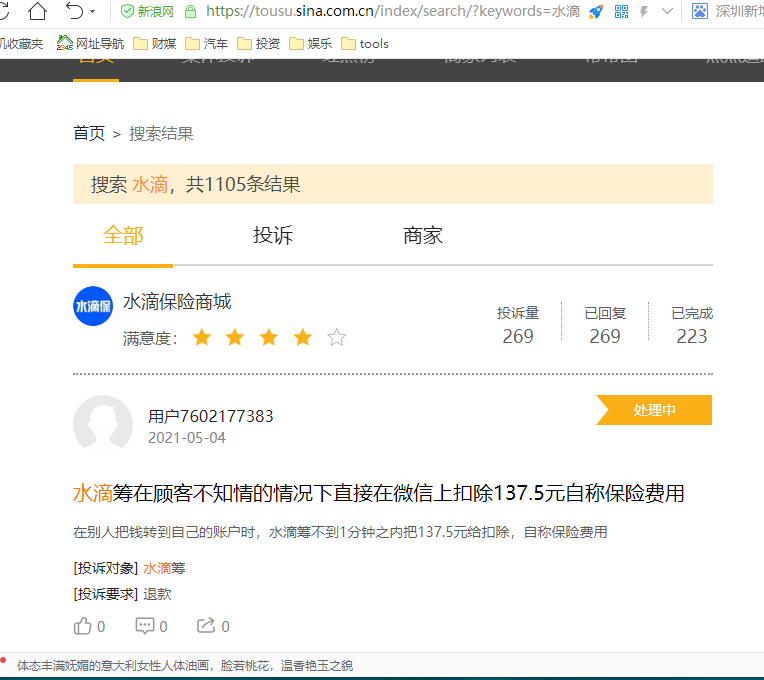Expand the address bar dropdown chevron
Screen dimensions: 764x680
(667, 11)
